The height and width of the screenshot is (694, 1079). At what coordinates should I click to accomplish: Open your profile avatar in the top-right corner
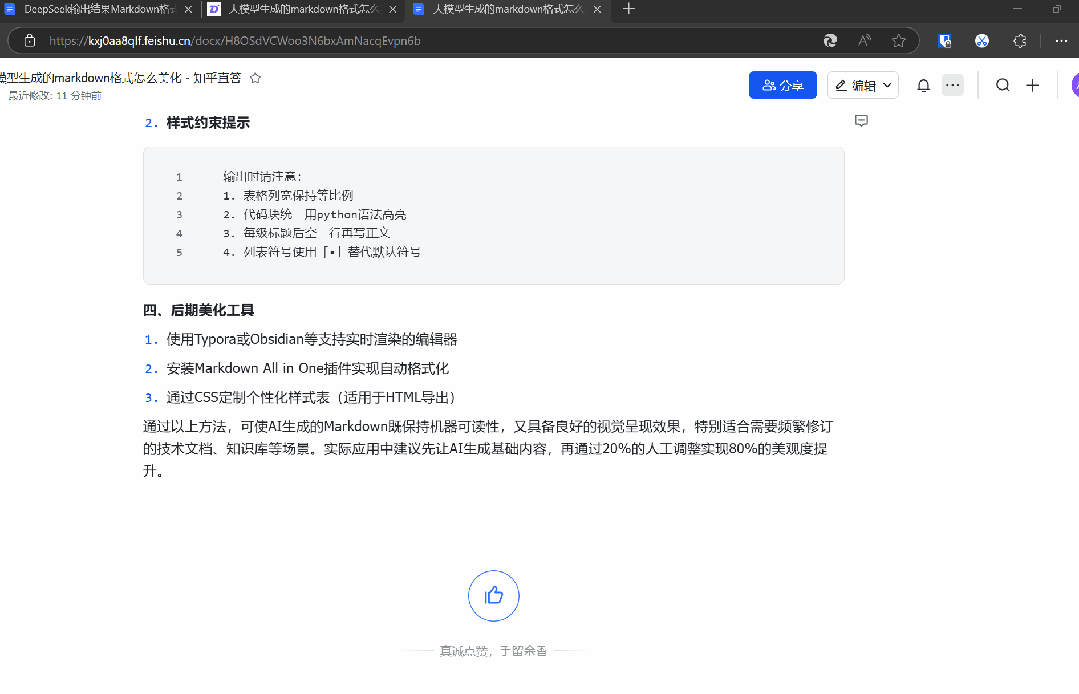pos(1074,85)
